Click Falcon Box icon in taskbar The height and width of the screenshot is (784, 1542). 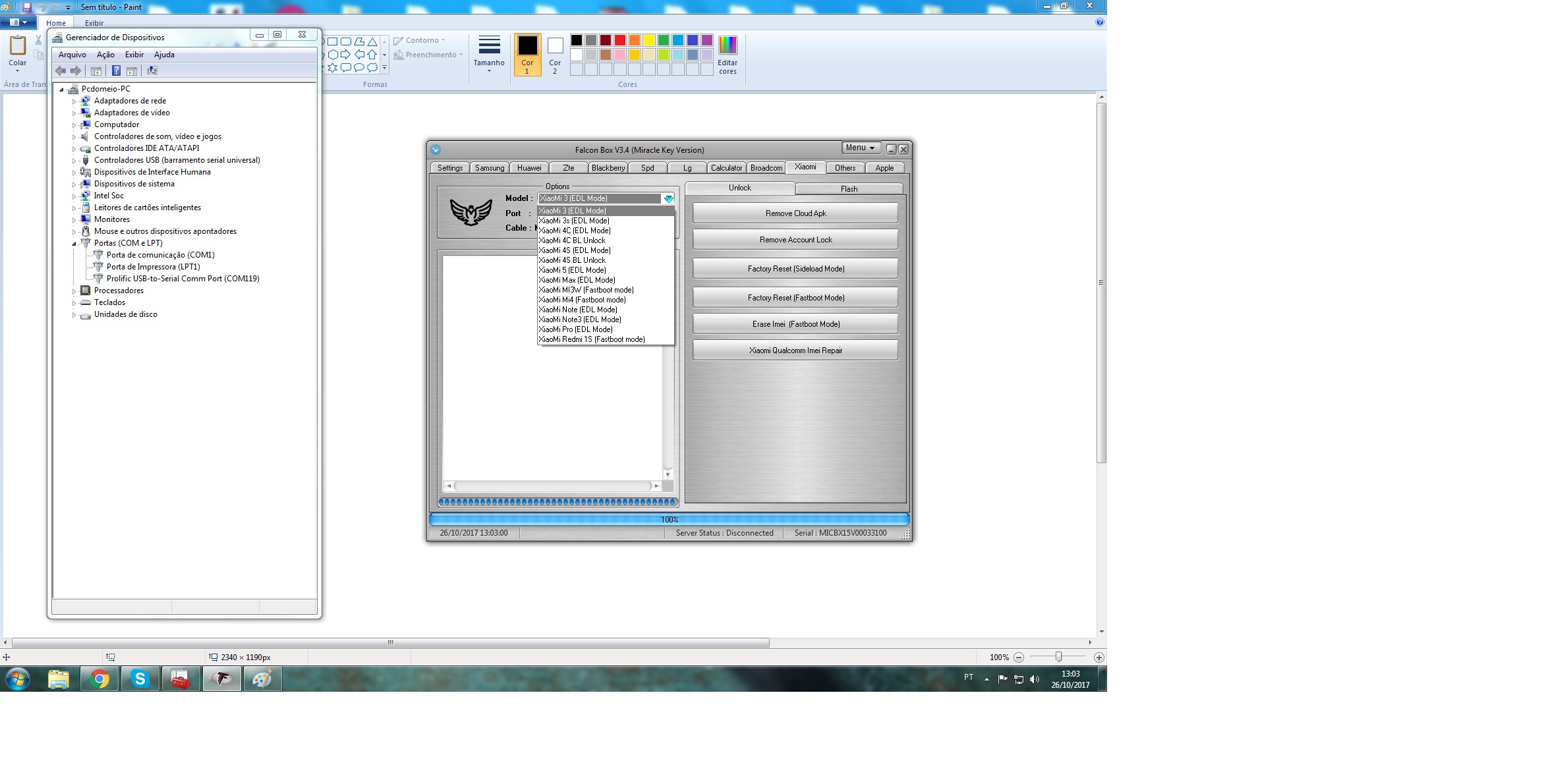point(221,679)
